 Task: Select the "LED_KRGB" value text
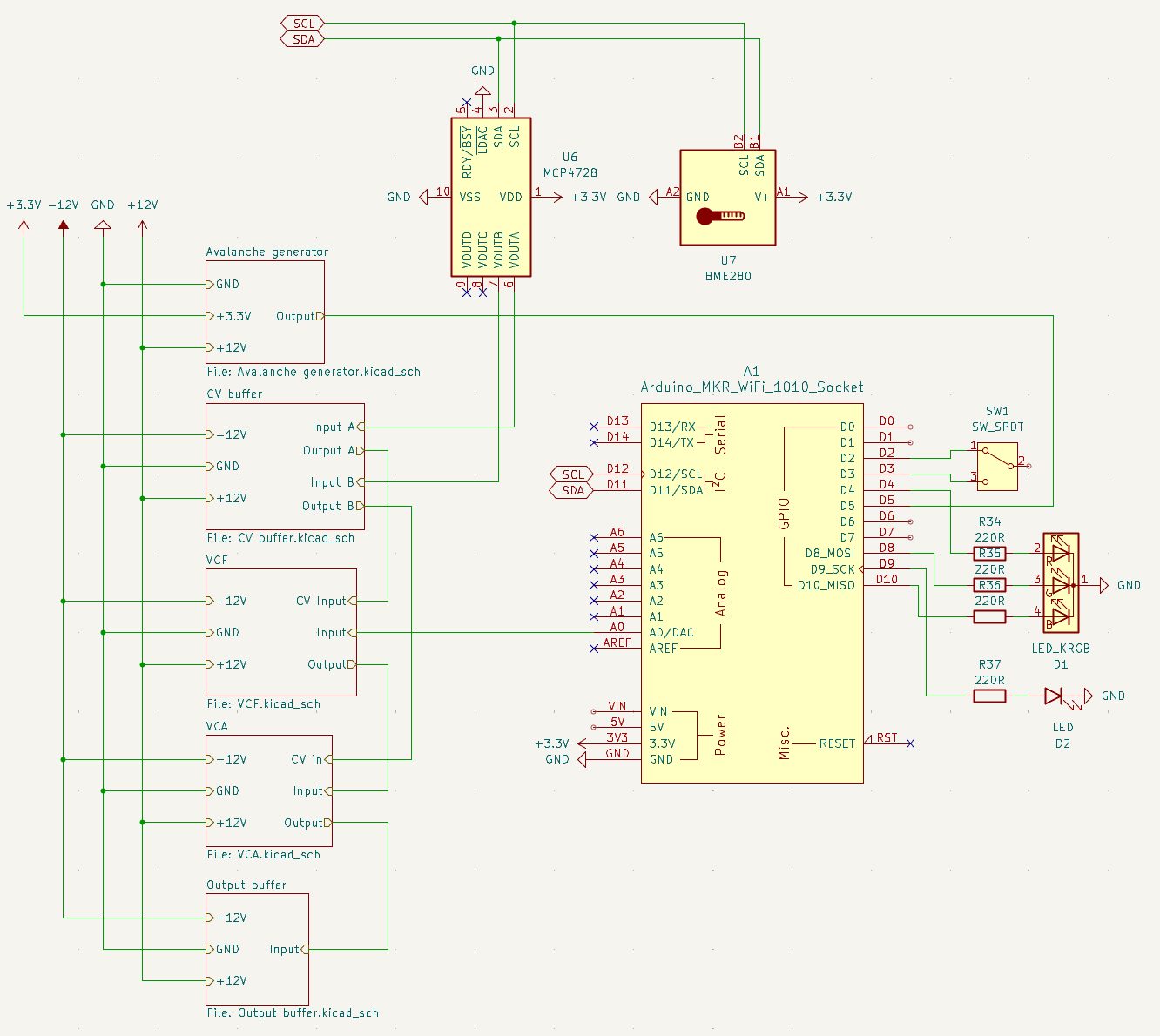click(x=1061, y=649)
